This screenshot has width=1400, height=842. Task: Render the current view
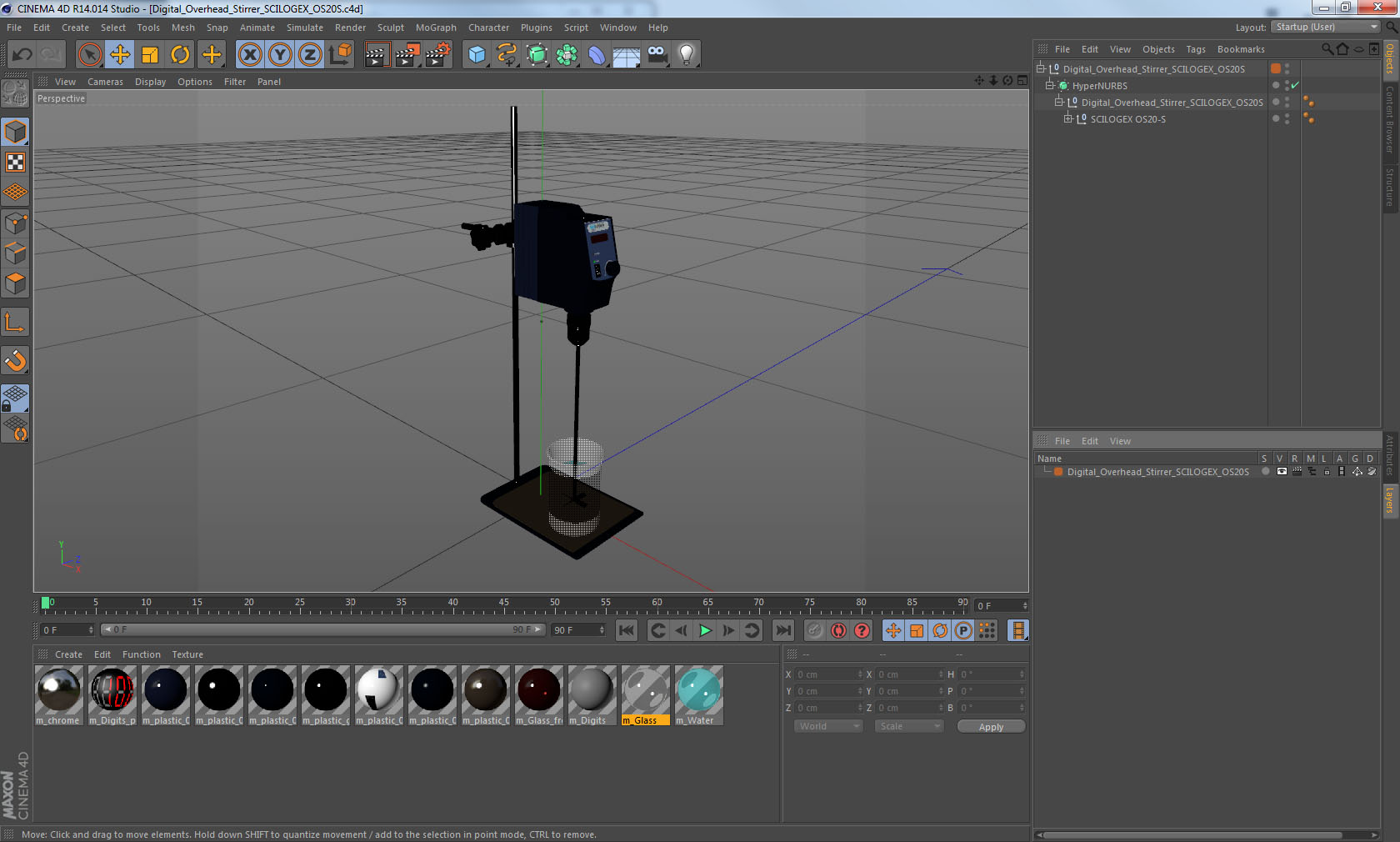point(377,55)
